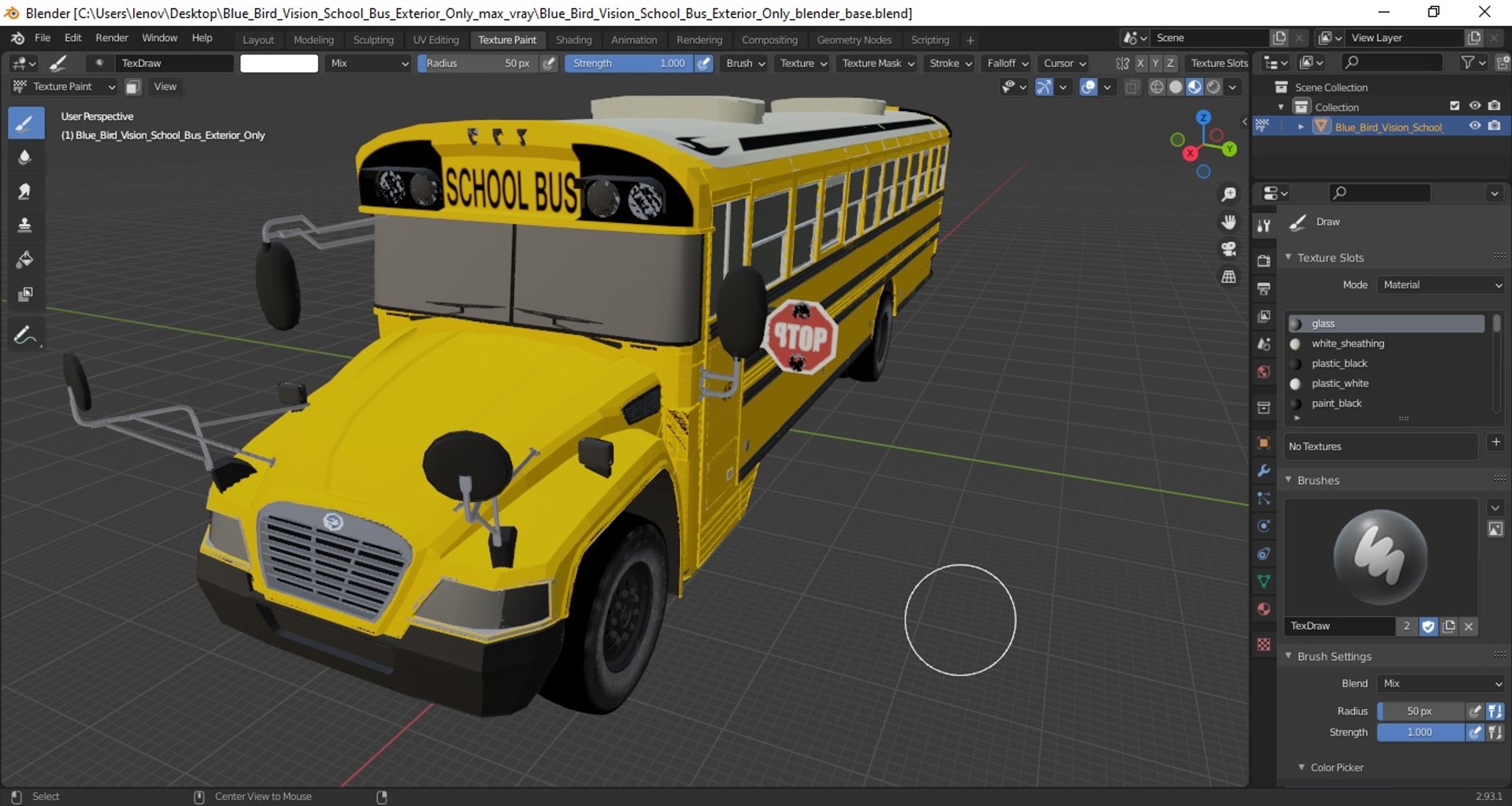Toggle the camera view icon
1512x806 pixels.
(x=1228, y=249)
